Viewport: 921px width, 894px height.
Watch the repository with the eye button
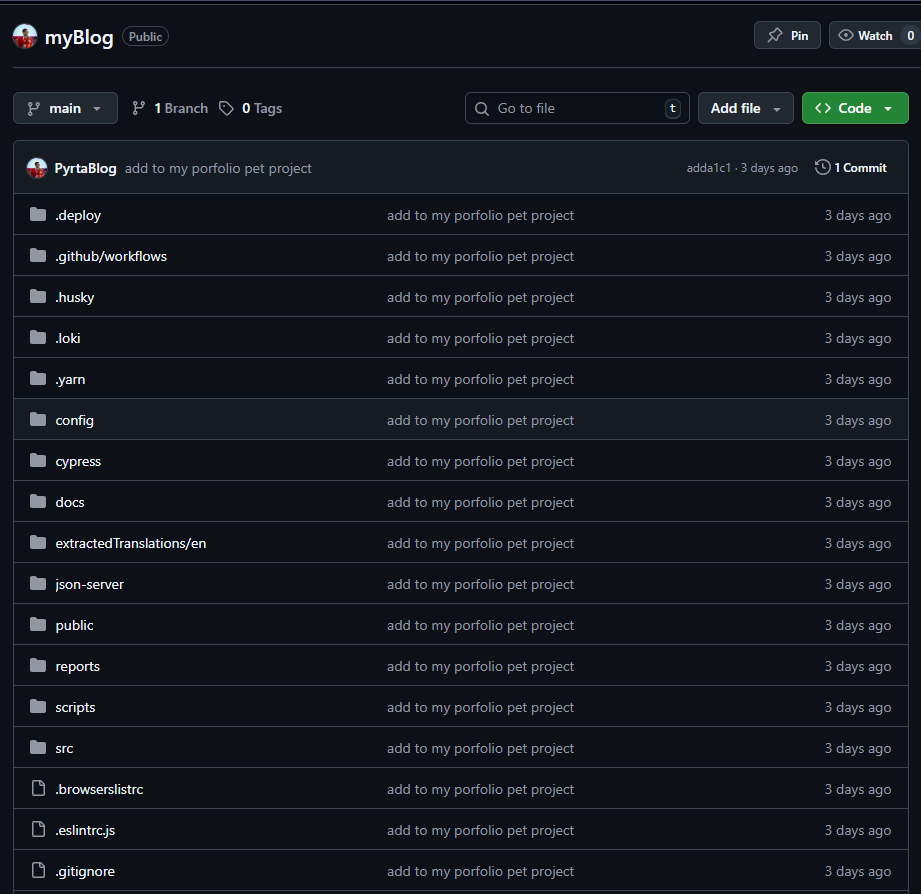866,35
